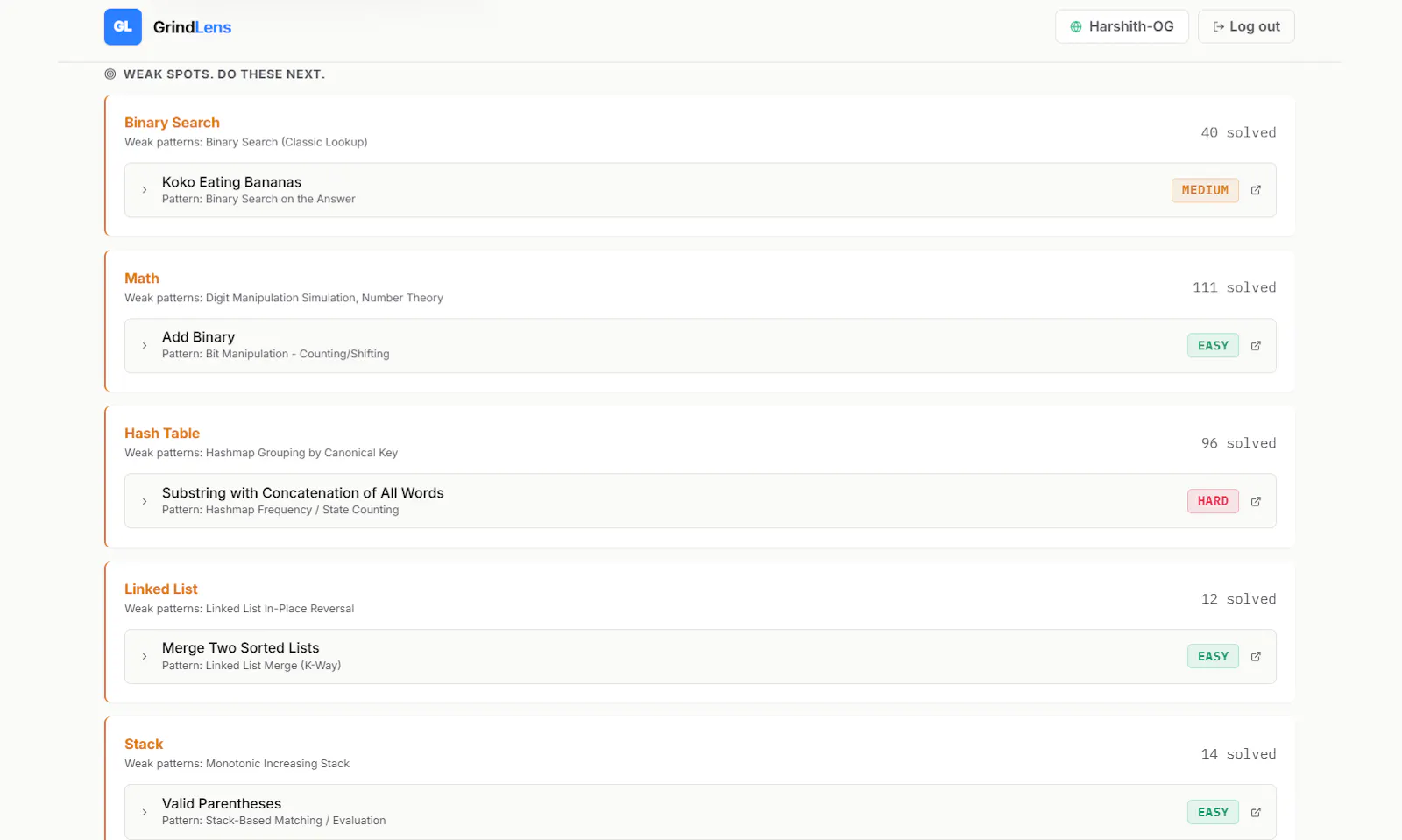Click the Log out button
1402x840 pixels.
pos(1246,26)
